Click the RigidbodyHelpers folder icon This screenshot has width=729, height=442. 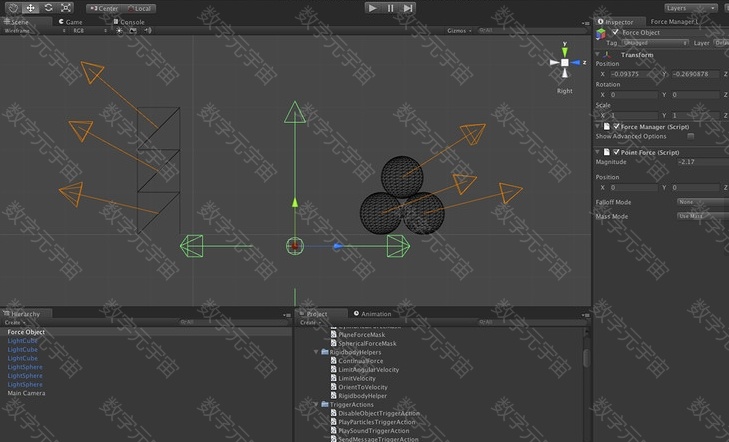[325, 352]
